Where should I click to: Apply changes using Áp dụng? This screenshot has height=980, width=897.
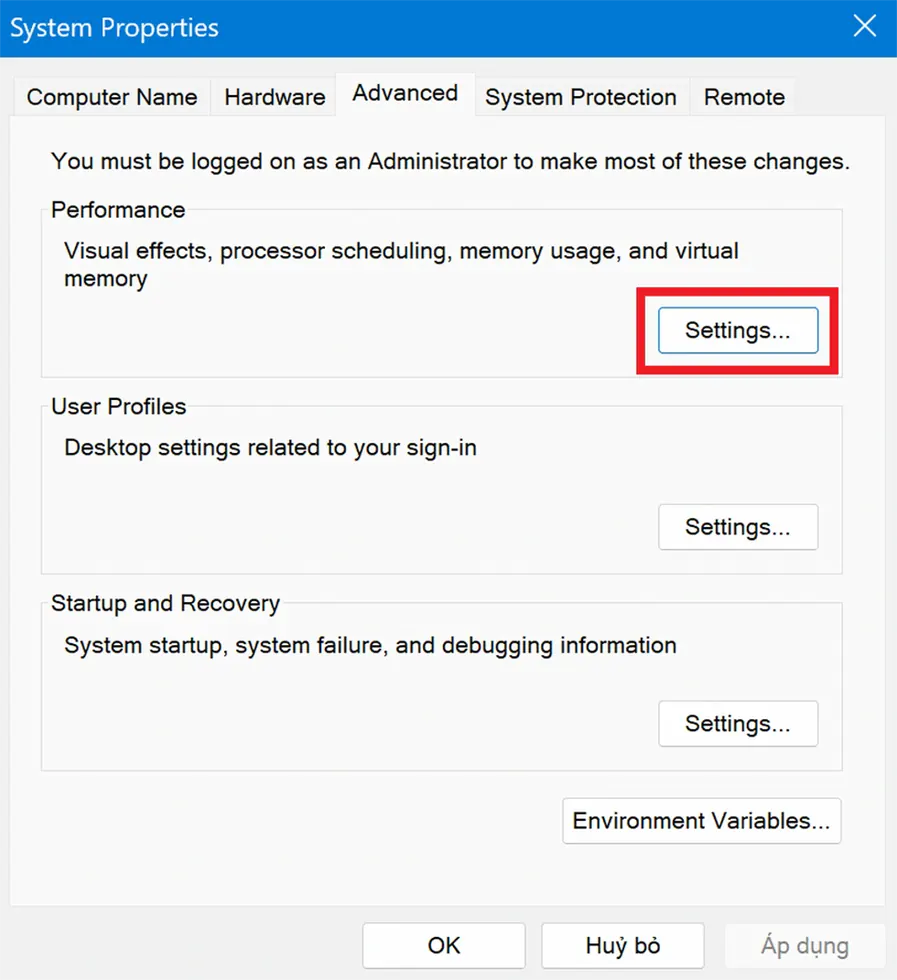click(803, 945)
